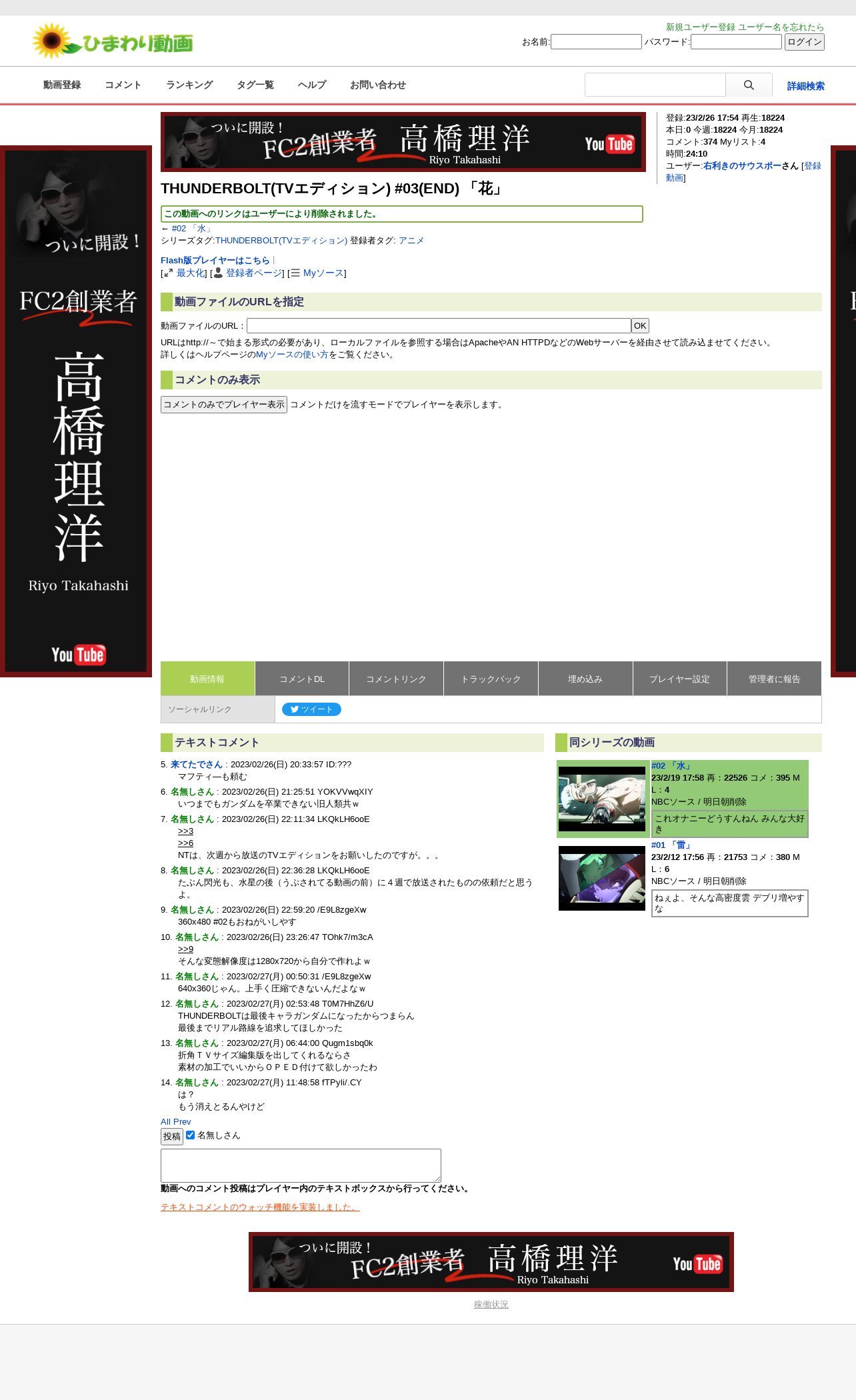
Task: Open the お問い合わせ menu item
Action: pyautogui.click(x=378, y=85)
